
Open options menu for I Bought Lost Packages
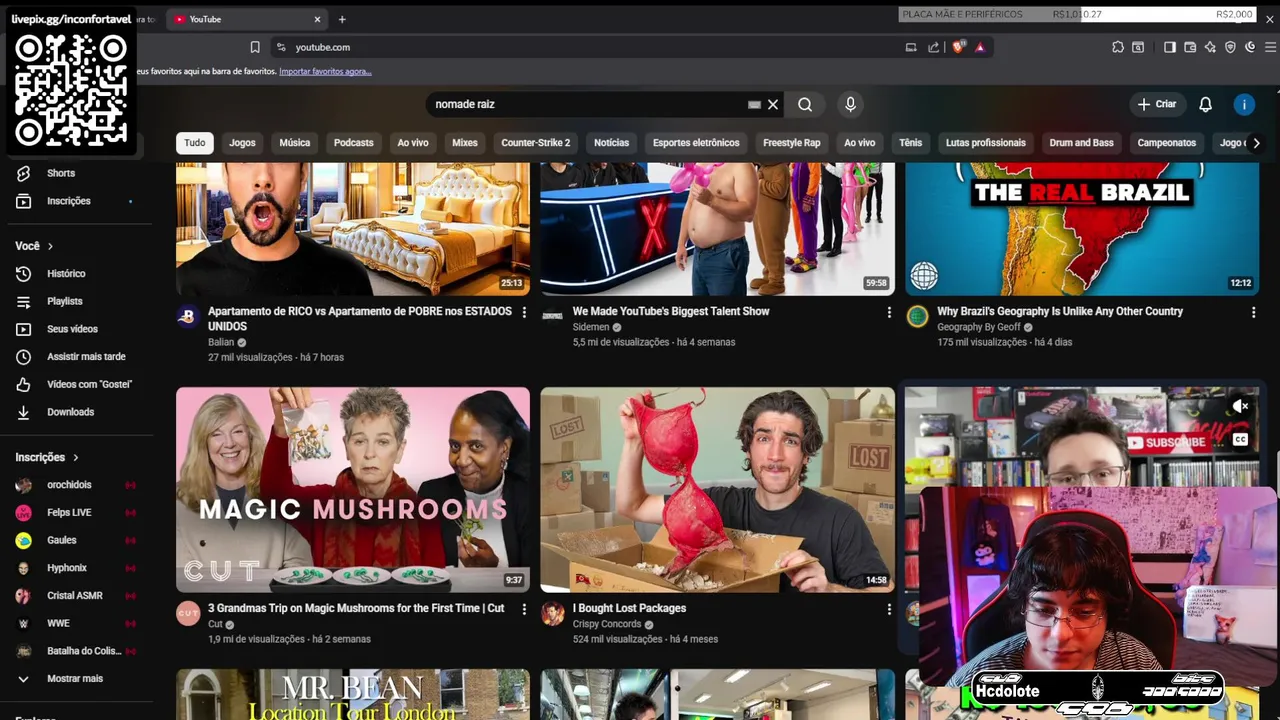[889, 609]
